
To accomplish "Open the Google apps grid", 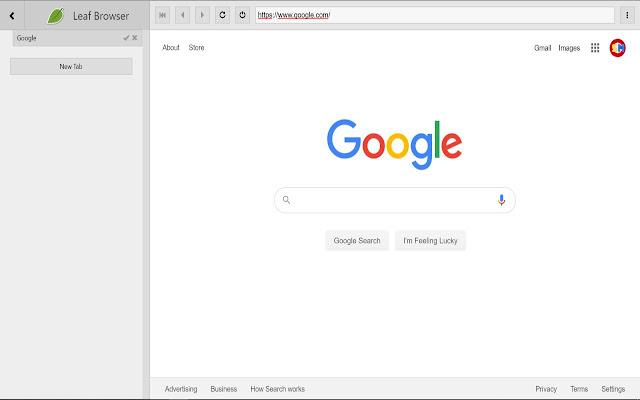I will tap(595, 48).
